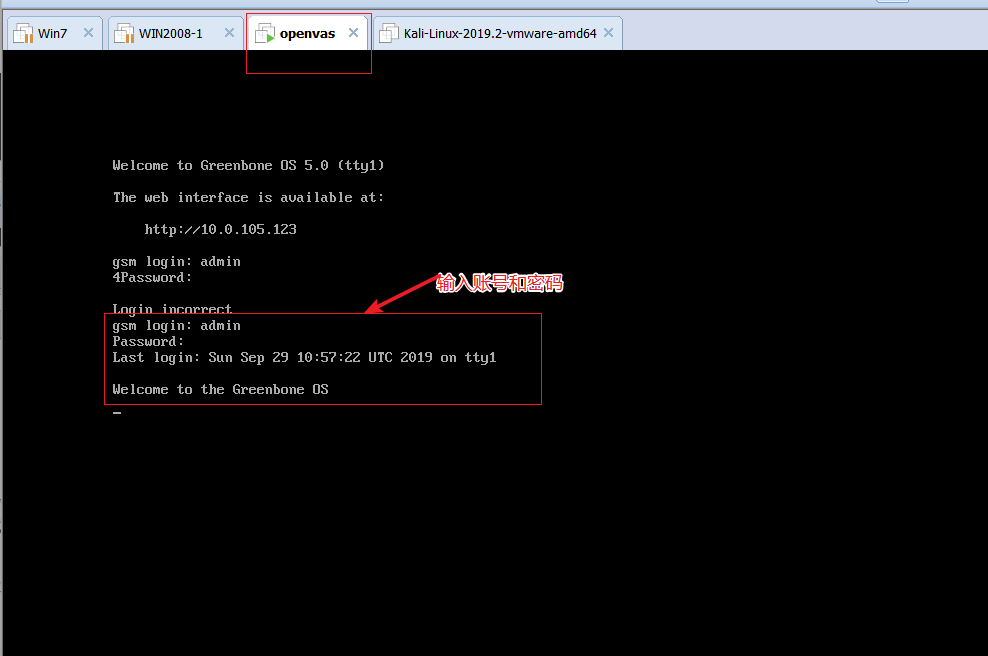Open the Kali-Linux-2019.2-vmware-amd64 tab
This screenshot has width=988, height=656.
coord(500,33)
